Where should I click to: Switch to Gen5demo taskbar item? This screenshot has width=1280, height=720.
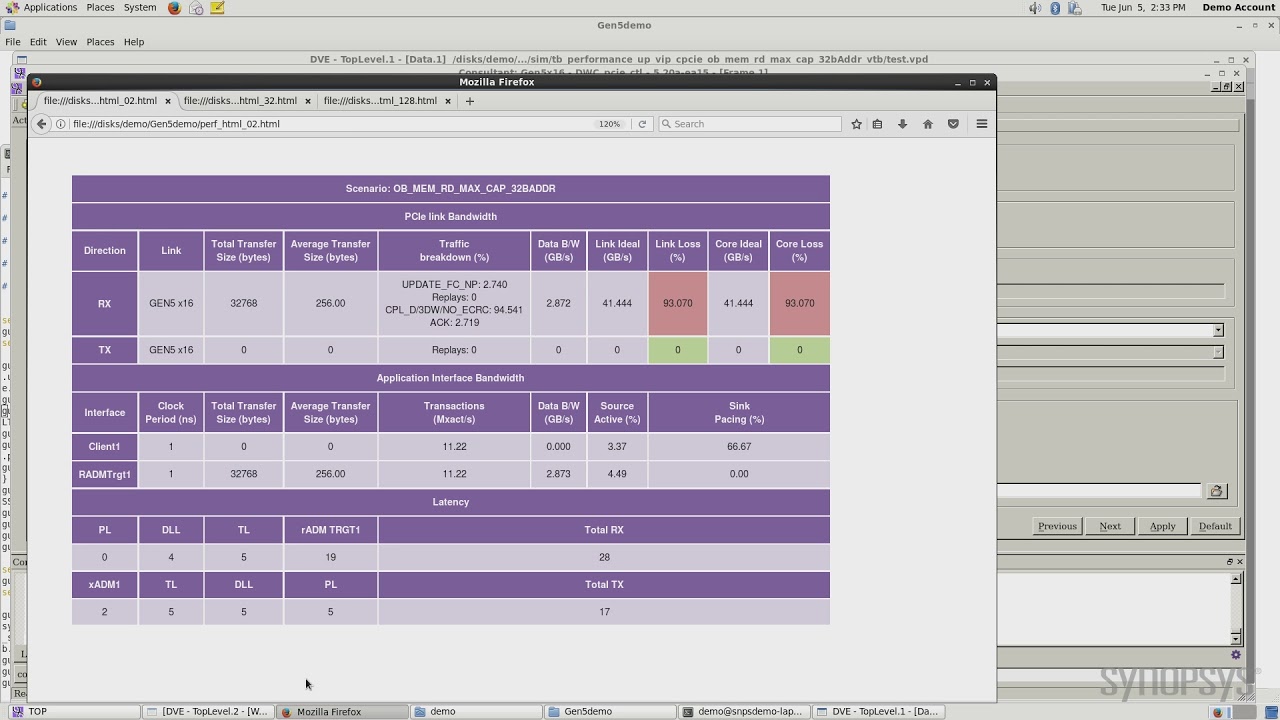click(x=610, y=712)
